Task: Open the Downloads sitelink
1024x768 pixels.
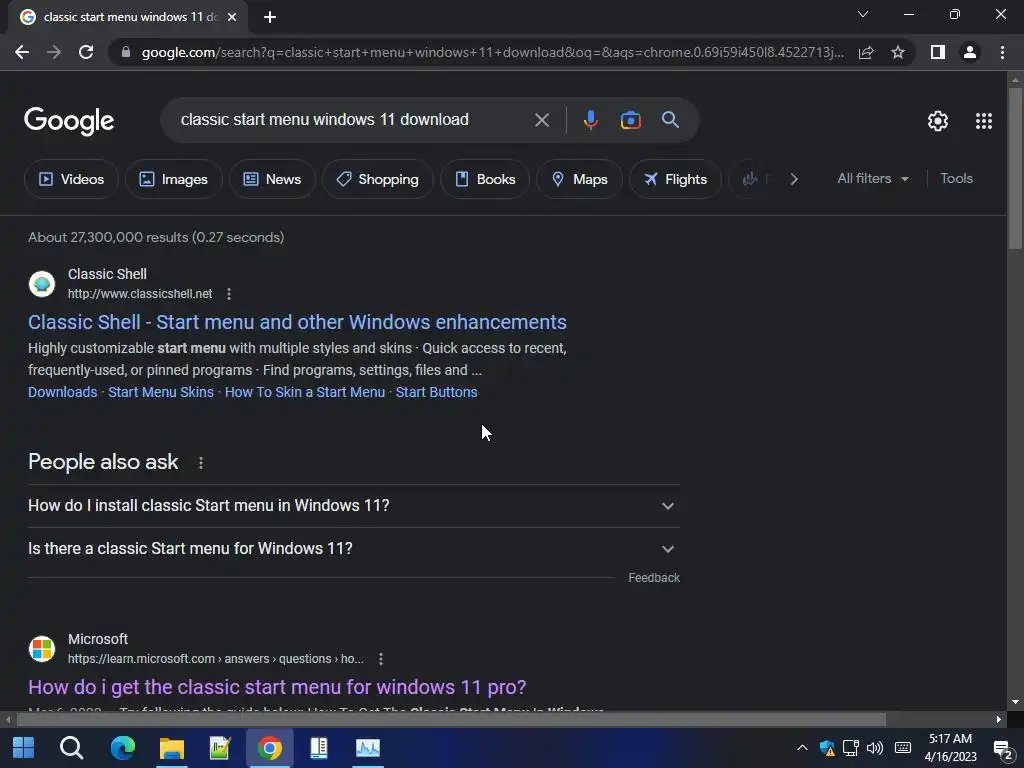Action: click(x=63, y=392)
